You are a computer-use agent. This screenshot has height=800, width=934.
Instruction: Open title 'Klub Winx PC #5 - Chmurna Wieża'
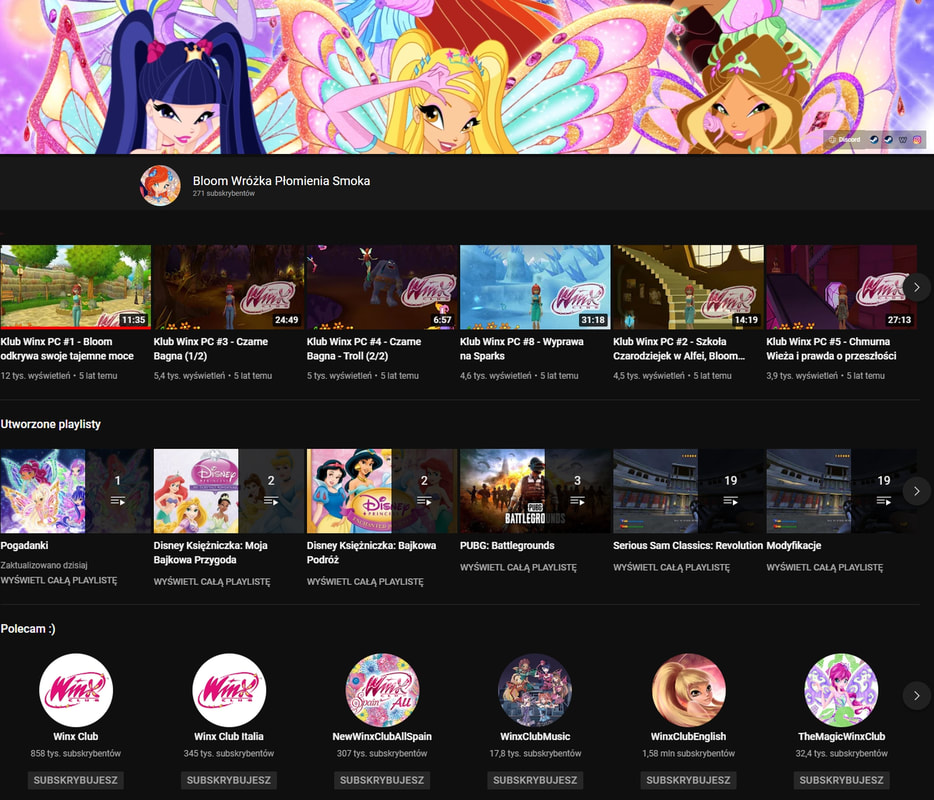(x=831, y=348)
